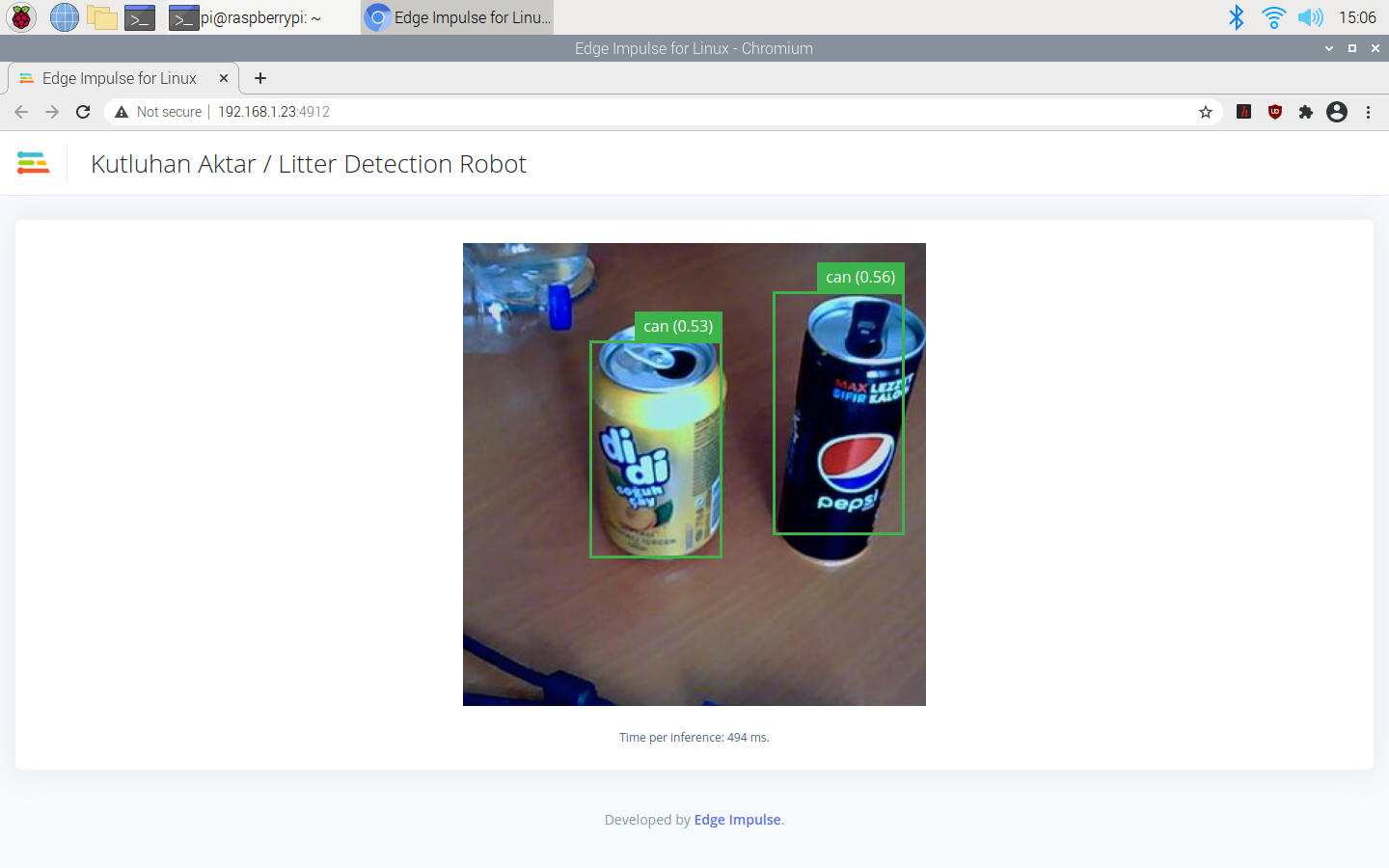
Task: Follow the Edge Impulse footer link
Action: click(x=737, y=820)
